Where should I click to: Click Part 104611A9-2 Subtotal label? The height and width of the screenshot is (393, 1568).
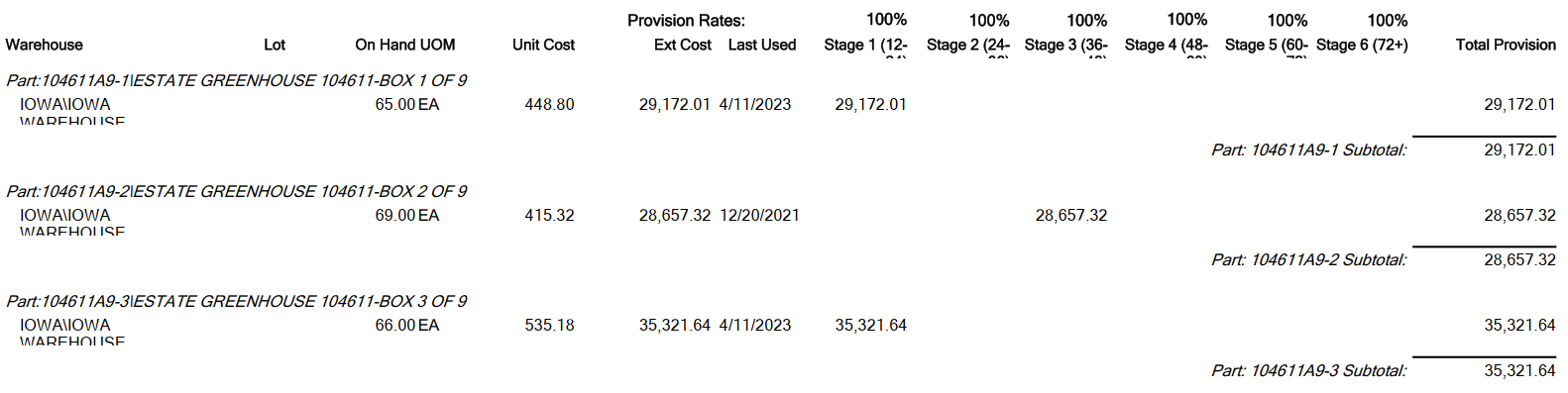[x=1308, y=259]
